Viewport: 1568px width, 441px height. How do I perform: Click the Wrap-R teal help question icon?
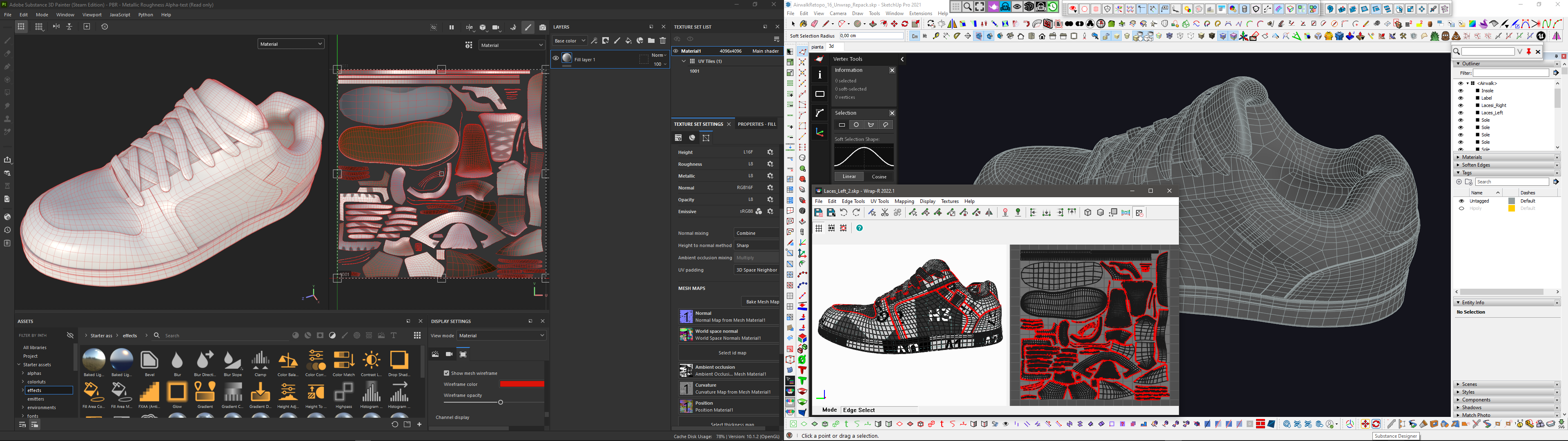[860, 228]
